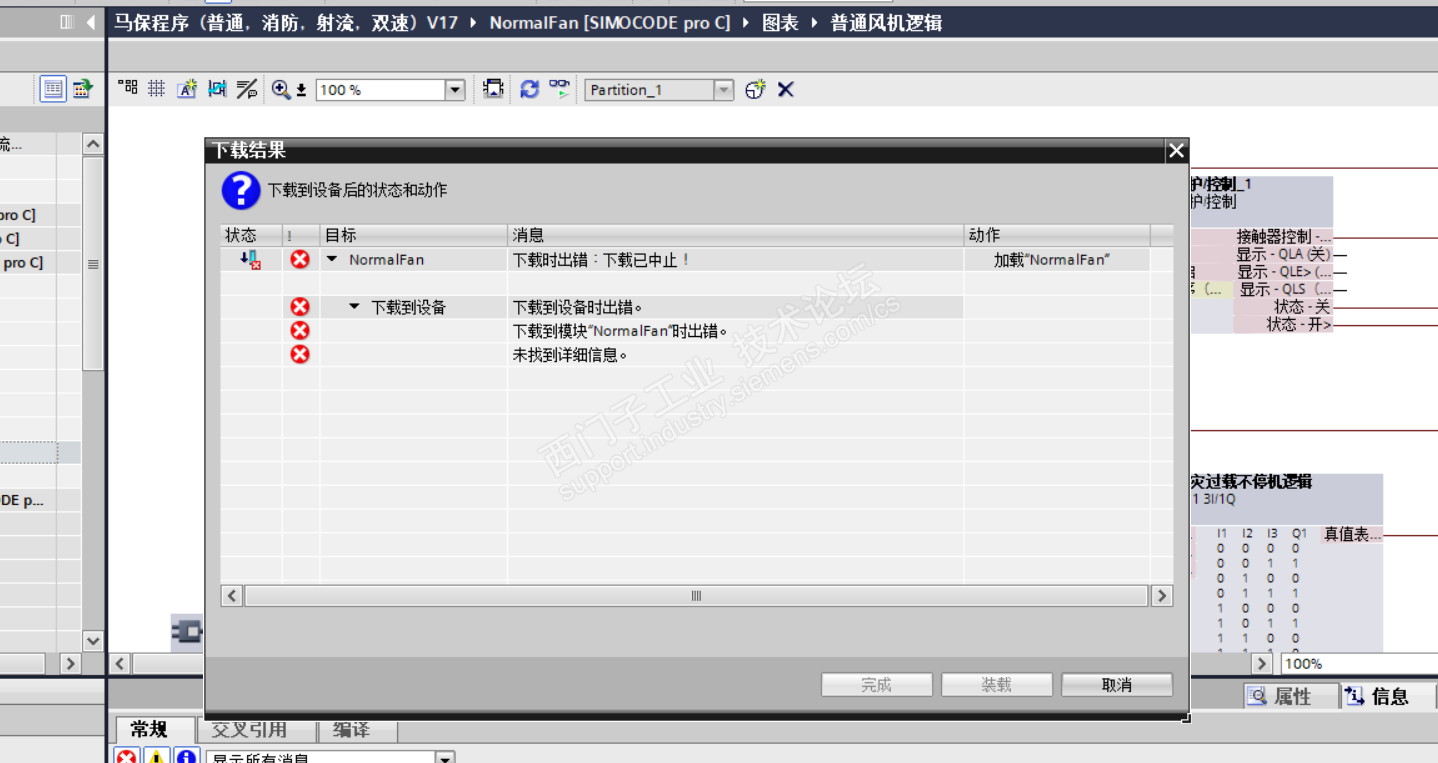
Task: Open the 显示所有消息 filter dropdown
Action: (445, 757)
